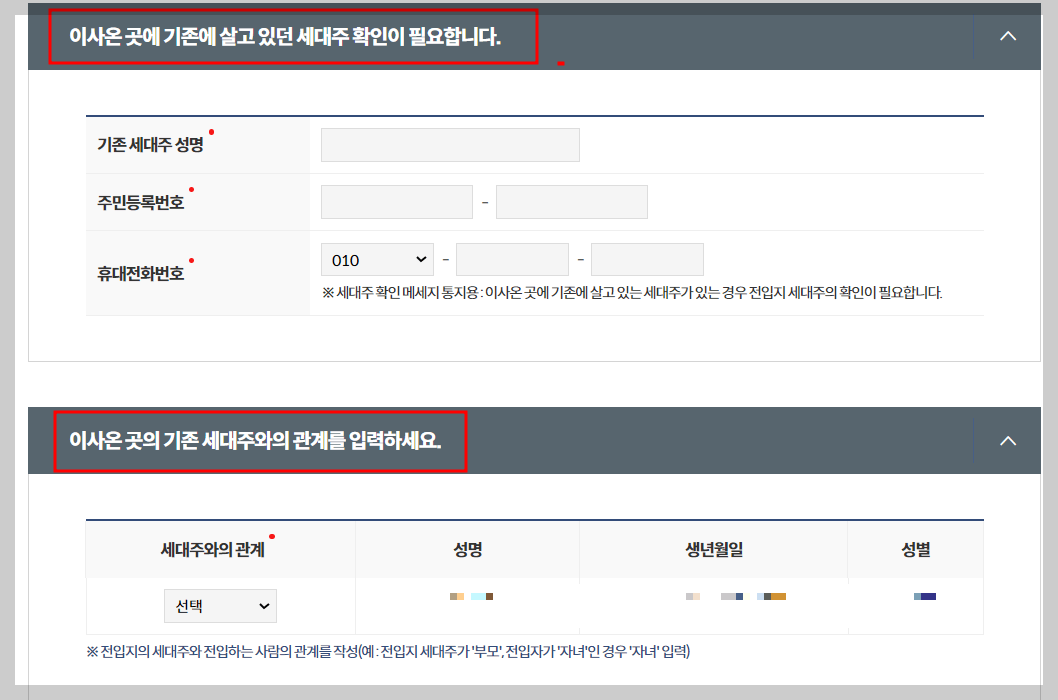Open the 선택 relationship dropdown

click(220, 605)
